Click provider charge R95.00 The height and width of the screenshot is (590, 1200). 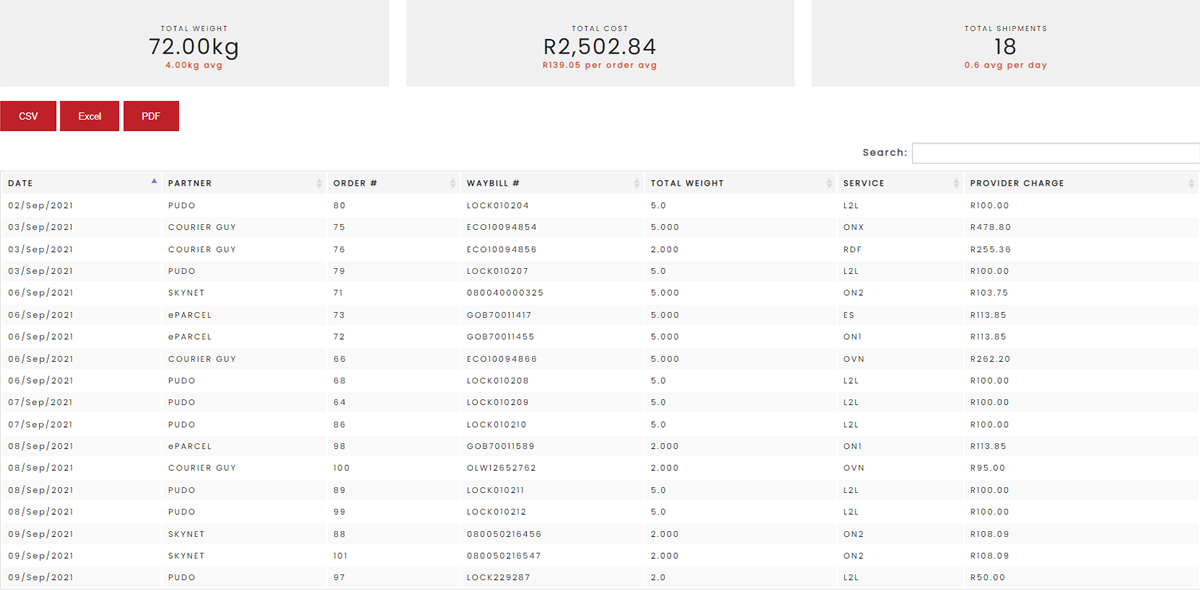tap(988, 468)
